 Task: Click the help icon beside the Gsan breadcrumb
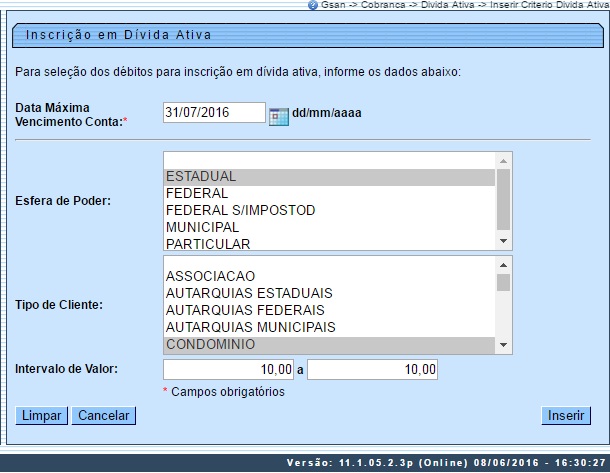[313, 5]
